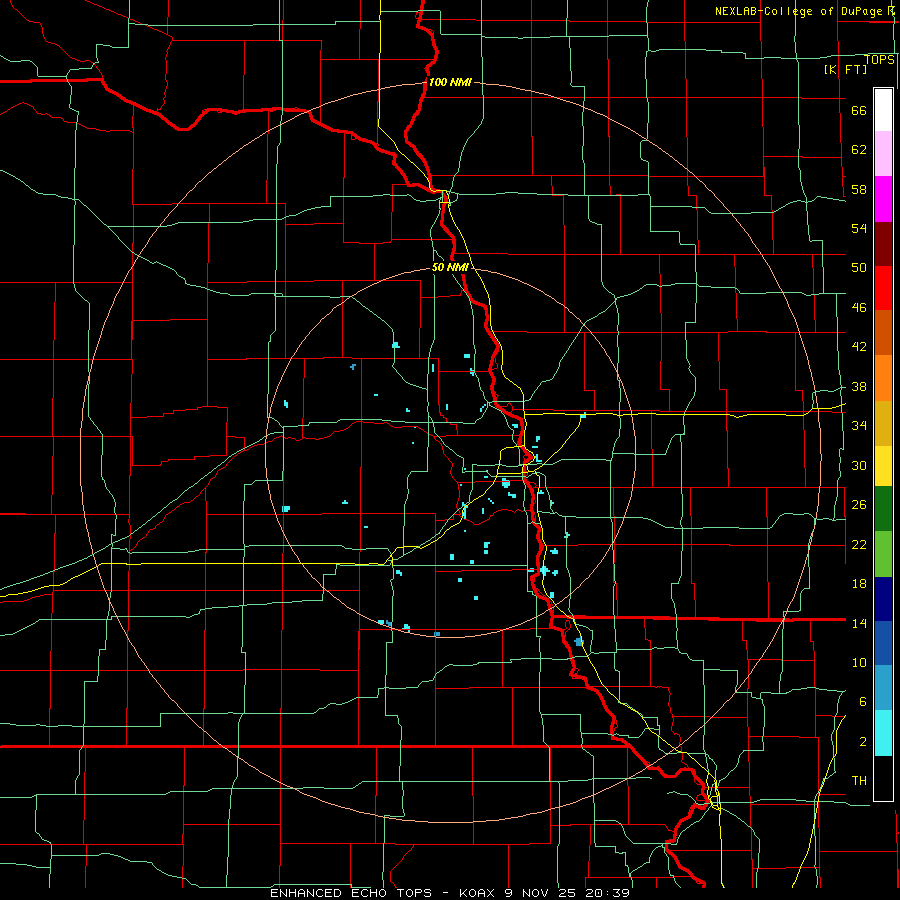Click the legend value '62'
Viewport: 900px width, 900px height.
859,150
